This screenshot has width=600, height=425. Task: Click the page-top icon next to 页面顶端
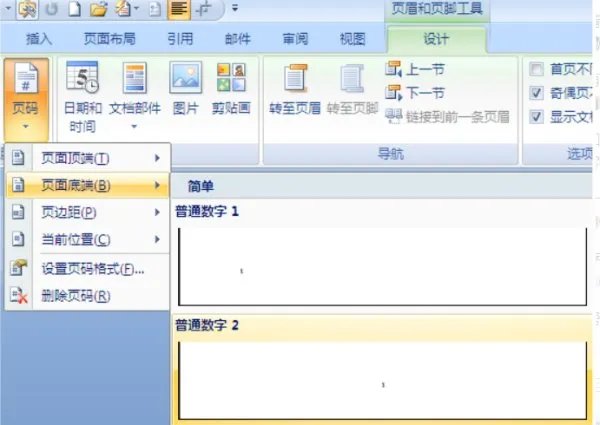point(18,158)
